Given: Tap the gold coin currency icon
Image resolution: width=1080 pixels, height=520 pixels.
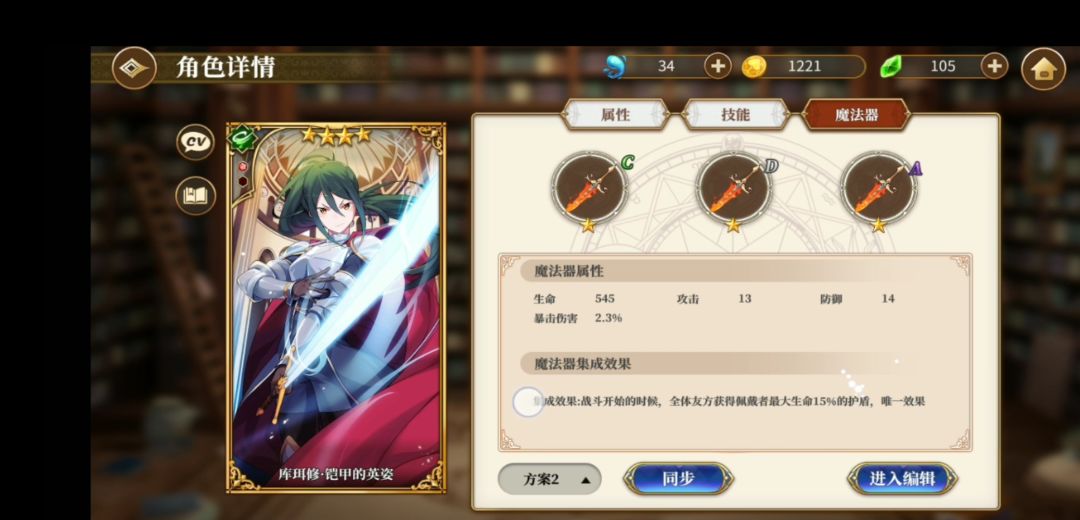Looking at the screenshot, I should pyautogui.click(x=754, y=67).
